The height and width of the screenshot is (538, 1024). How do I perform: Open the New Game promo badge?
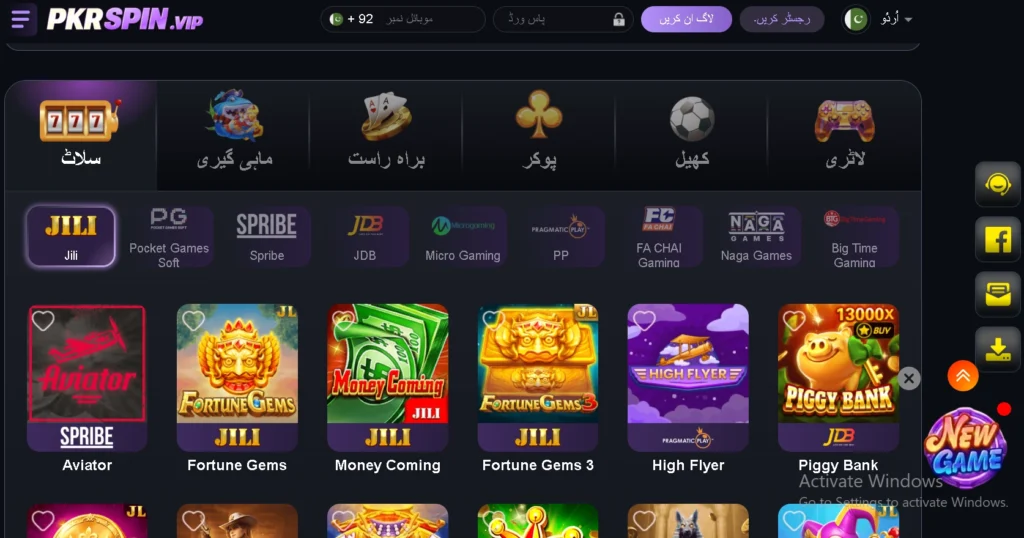coord(966,449)
